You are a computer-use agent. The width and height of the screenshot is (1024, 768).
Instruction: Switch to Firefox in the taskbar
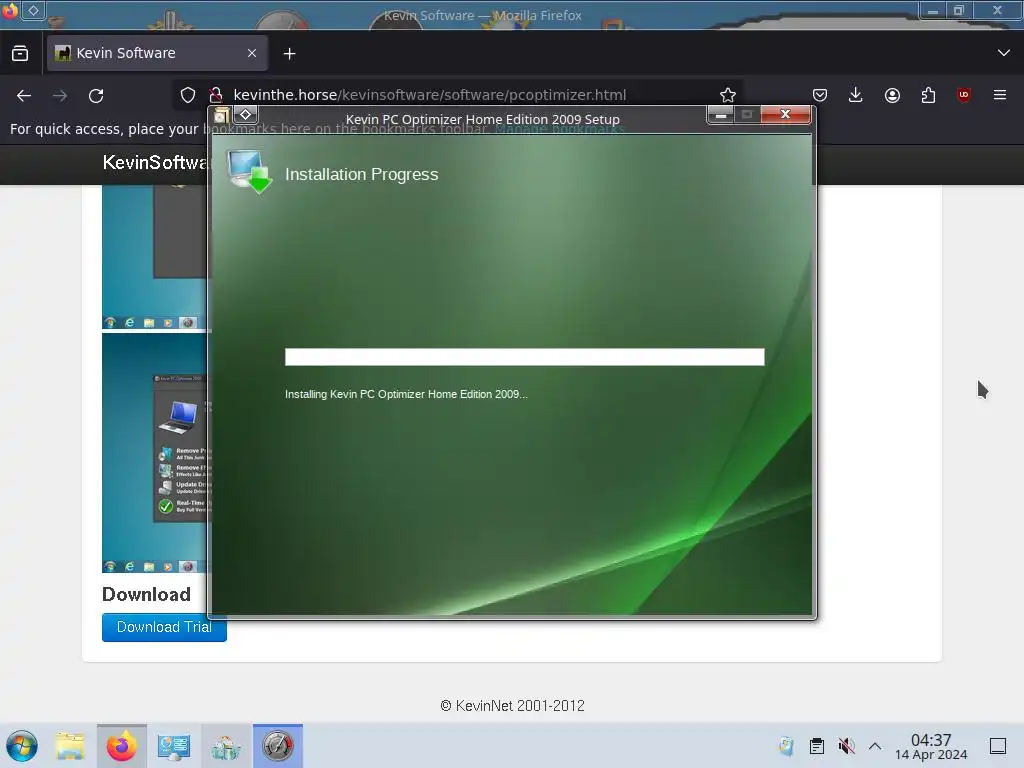point(121,746)
